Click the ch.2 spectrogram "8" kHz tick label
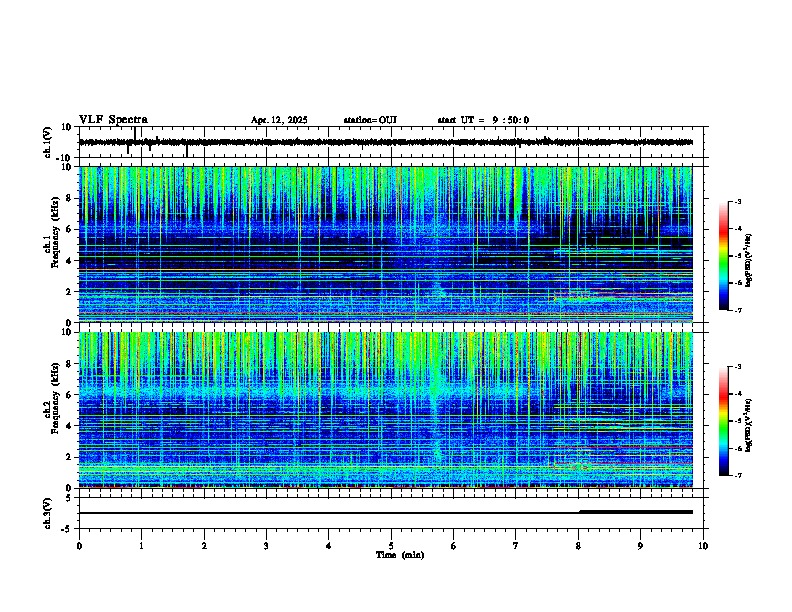This screenshot has height=612, width=792. pos(69,364)
